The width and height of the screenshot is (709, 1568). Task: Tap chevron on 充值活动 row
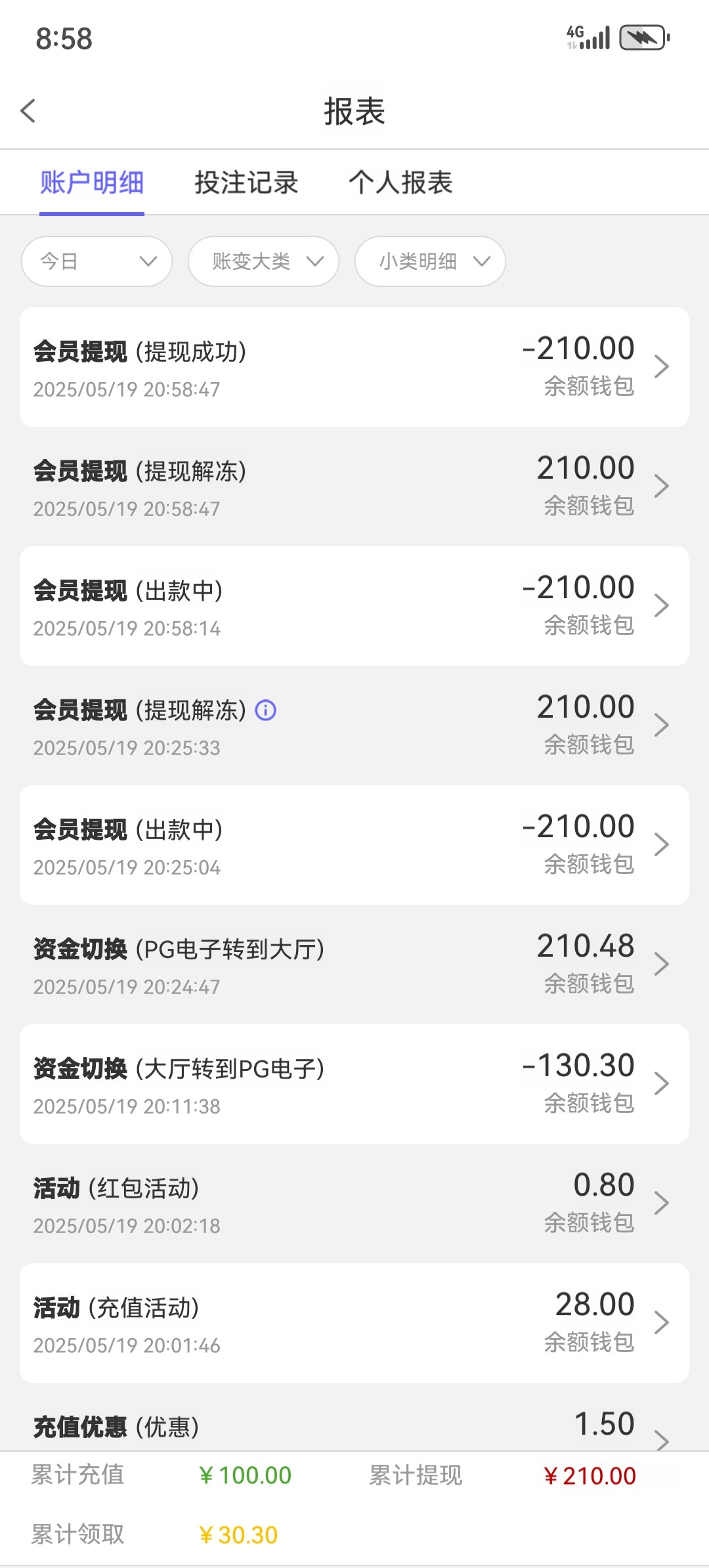tap(661, 1322)
